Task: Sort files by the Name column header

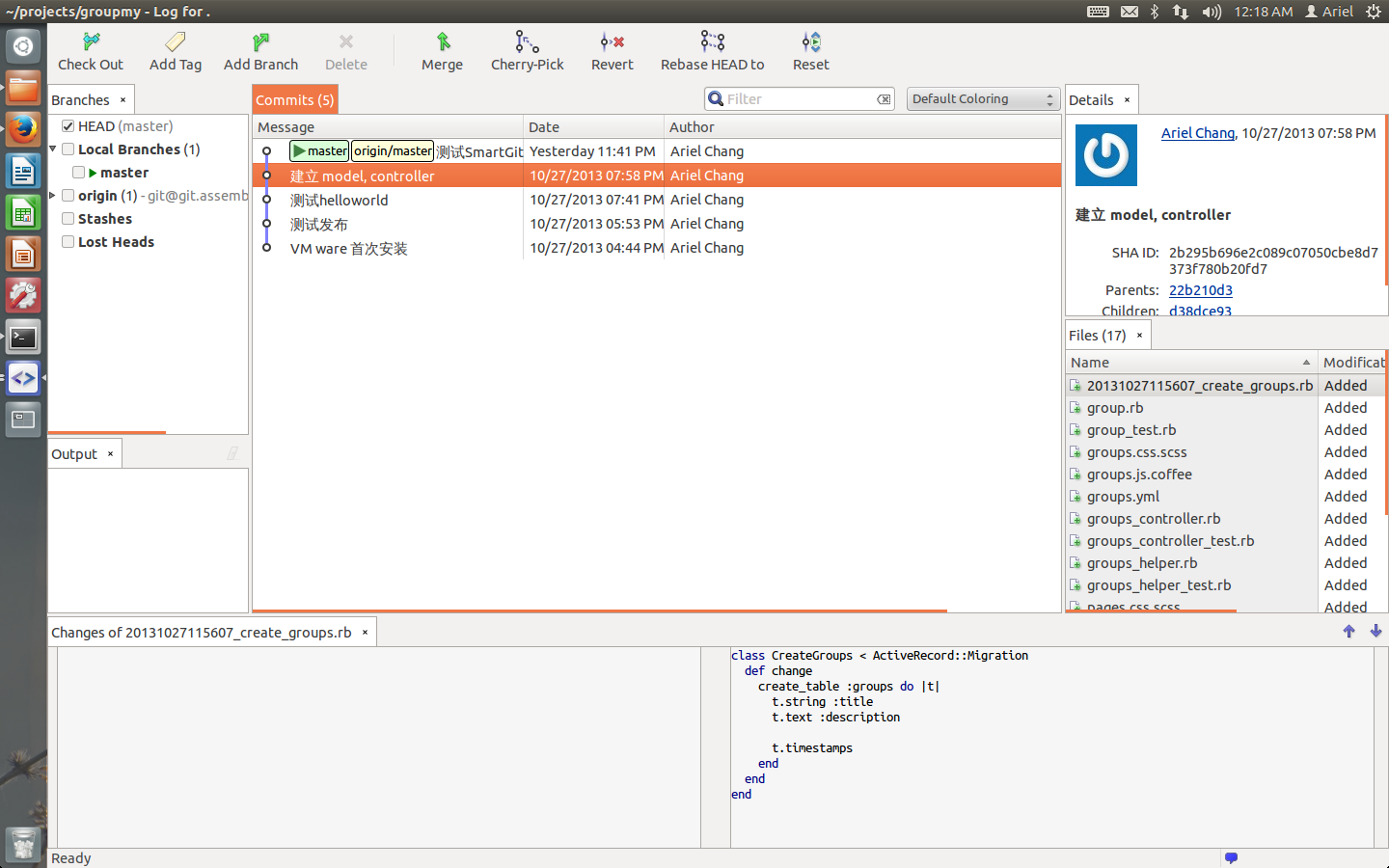Action: coord(1191,363)
